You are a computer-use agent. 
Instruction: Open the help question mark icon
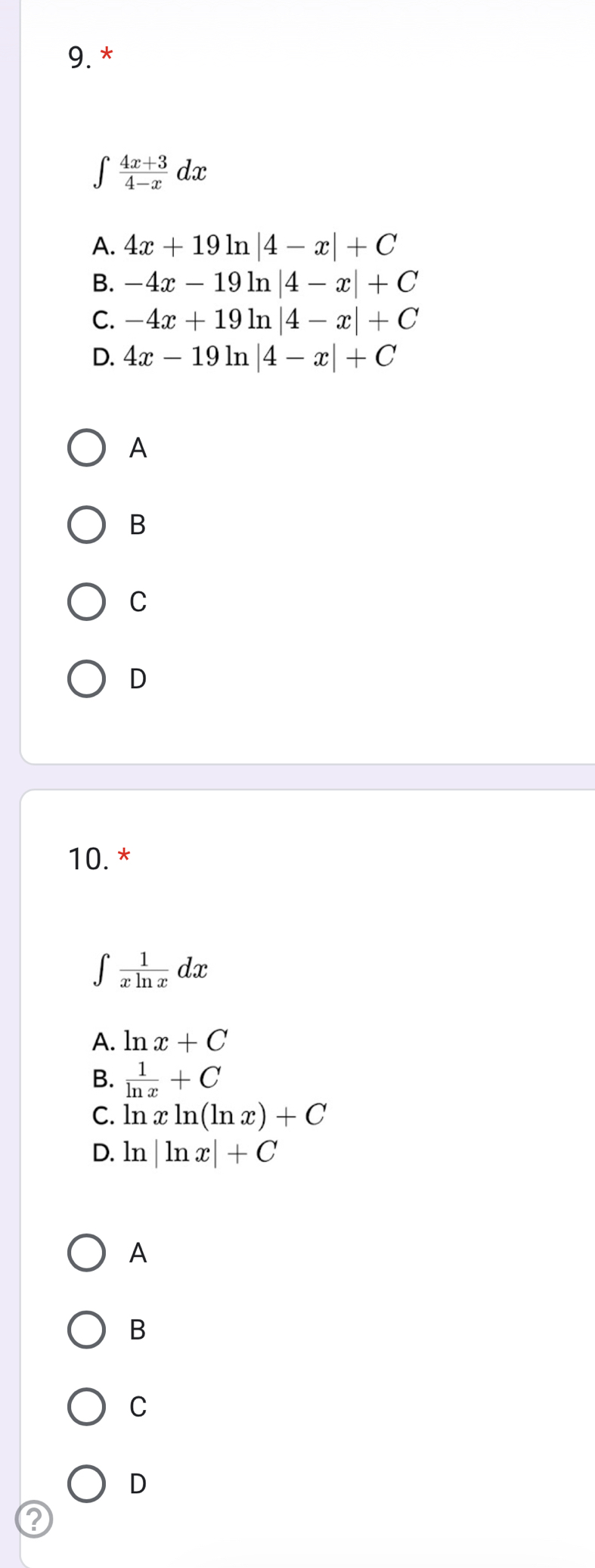pyautogui.click(x=34, y=1520)
